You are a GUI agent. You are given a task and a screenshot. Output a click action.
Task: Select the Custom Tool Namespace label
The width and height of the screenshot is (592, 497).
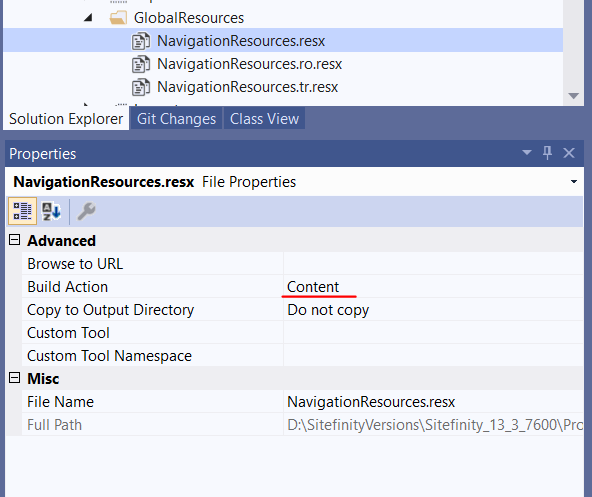click(x=109, y=356)
